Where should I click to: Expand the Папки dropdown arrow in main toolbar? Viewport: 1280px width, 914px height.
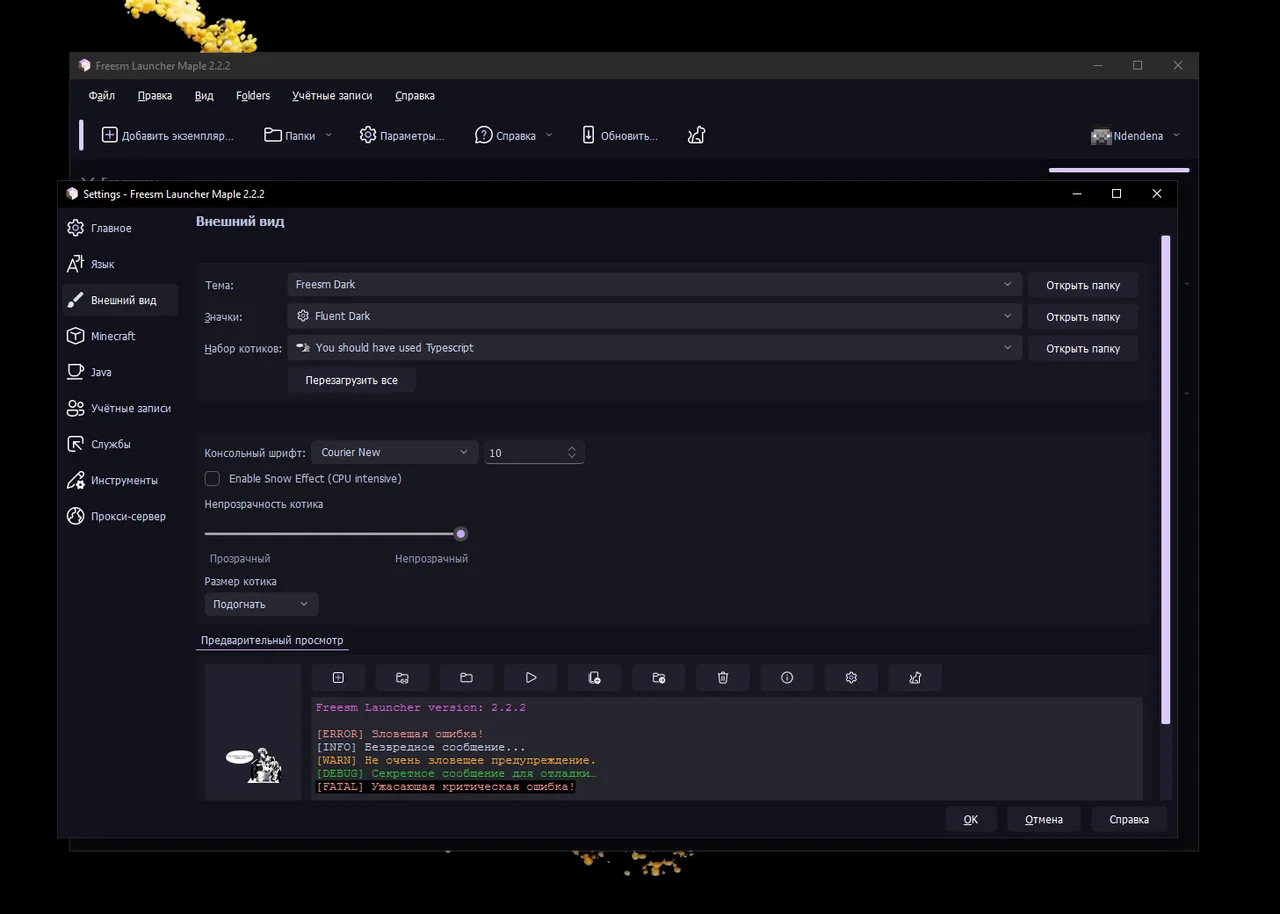click(328, 135)
